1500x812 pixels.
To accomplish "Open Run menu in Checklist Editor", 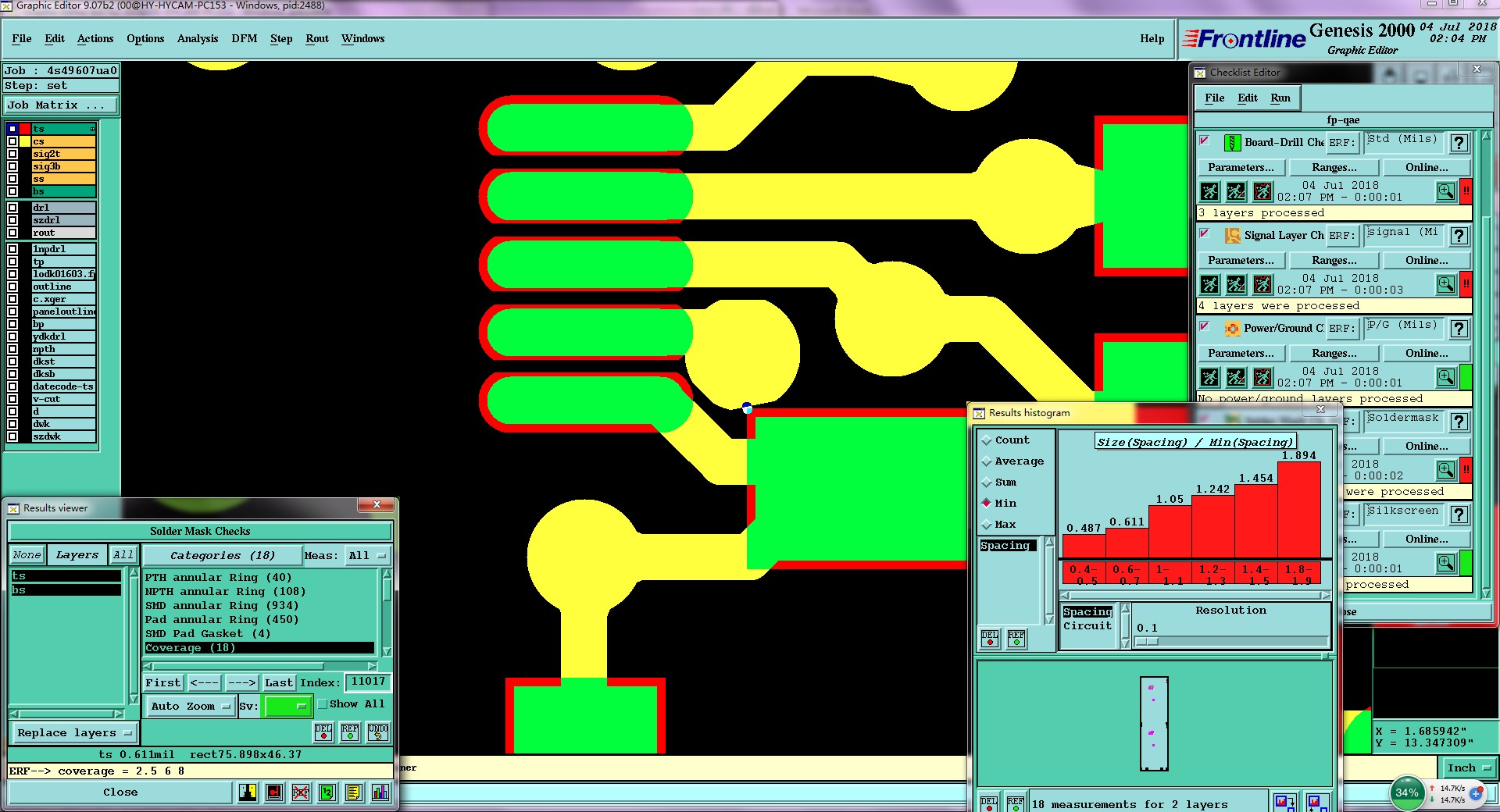I will [1280, 98].
